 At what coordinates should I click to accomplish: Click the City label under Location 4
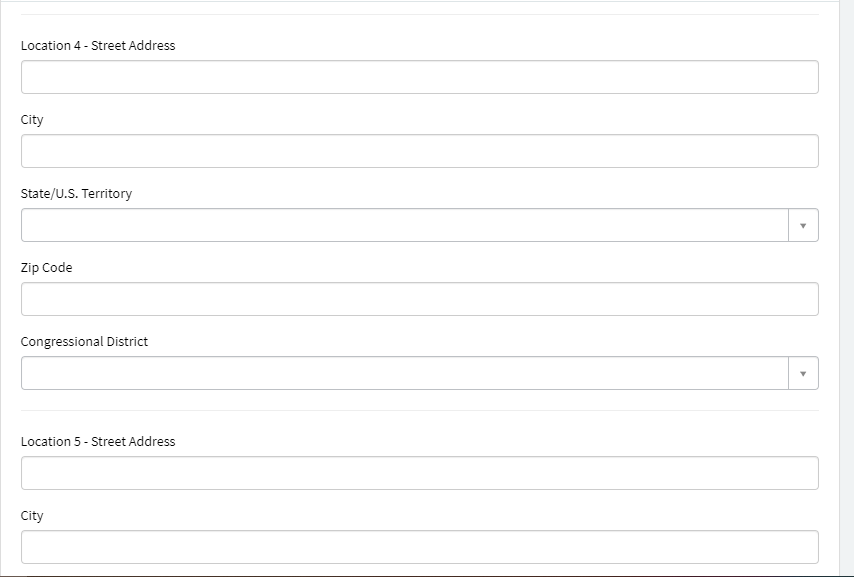32,119
